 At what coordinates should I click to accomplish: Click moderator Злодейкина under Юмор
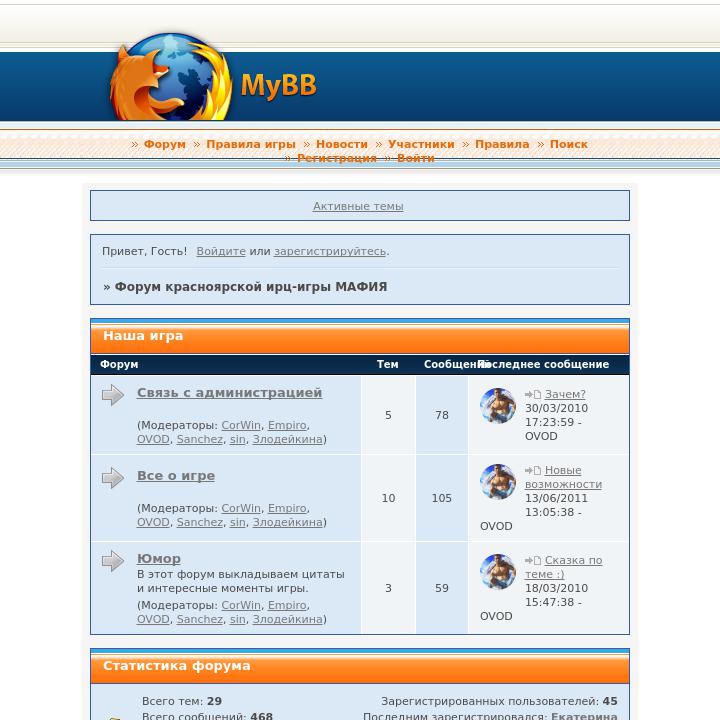click(x=287, y=619)
